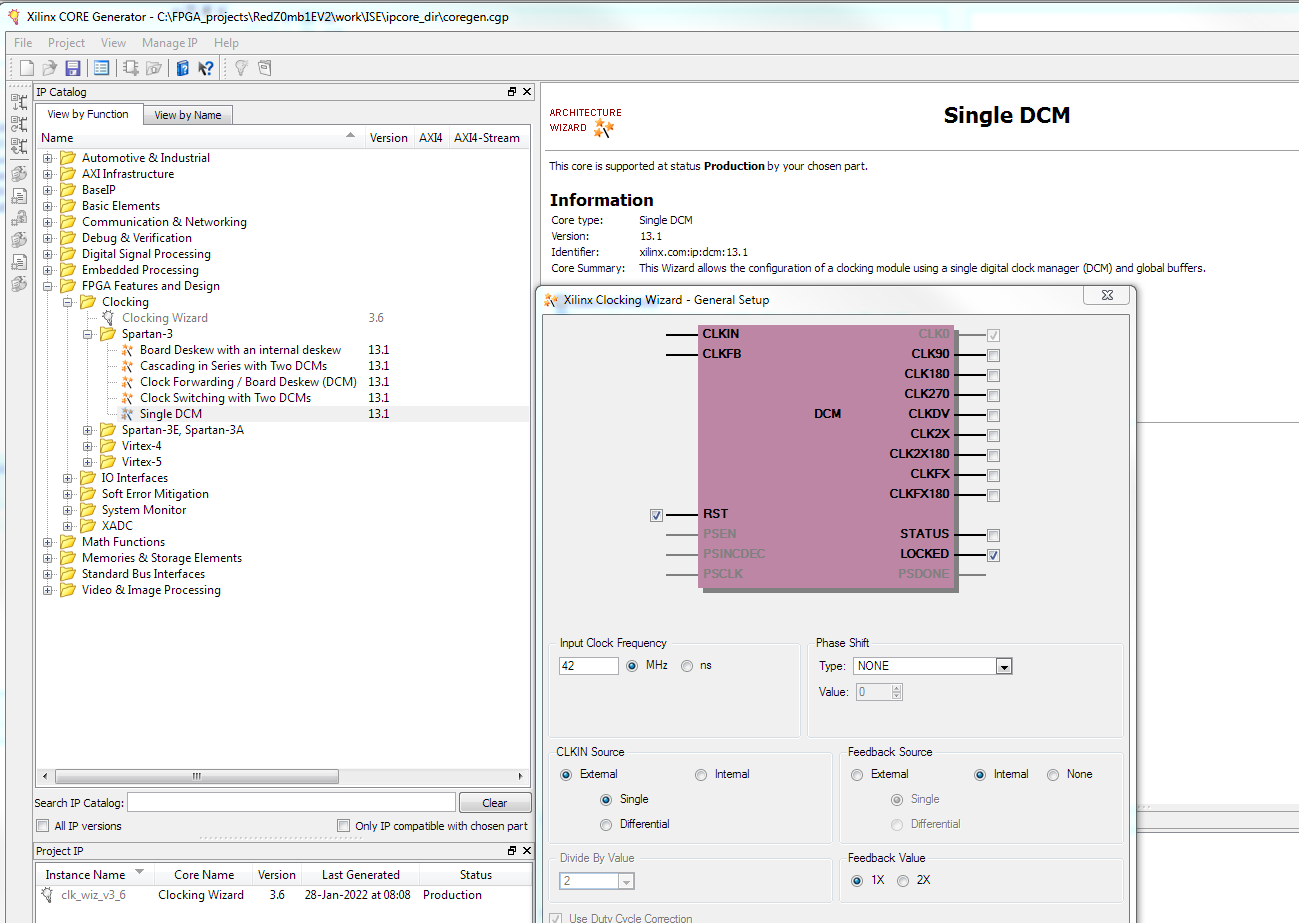Float the Project IP panel
The image size is (1299, 923).
pos(512,851)
